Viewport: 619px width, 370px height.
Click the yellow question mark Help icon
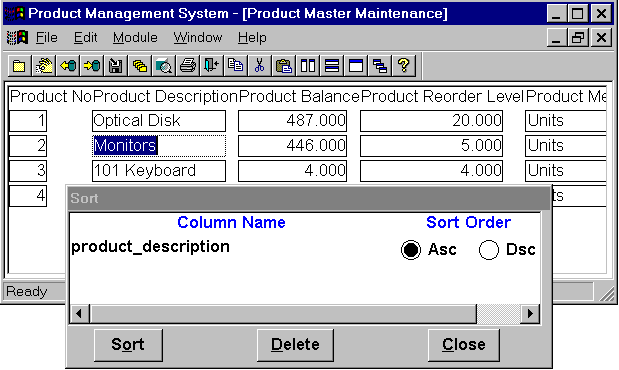coord(404,66)
